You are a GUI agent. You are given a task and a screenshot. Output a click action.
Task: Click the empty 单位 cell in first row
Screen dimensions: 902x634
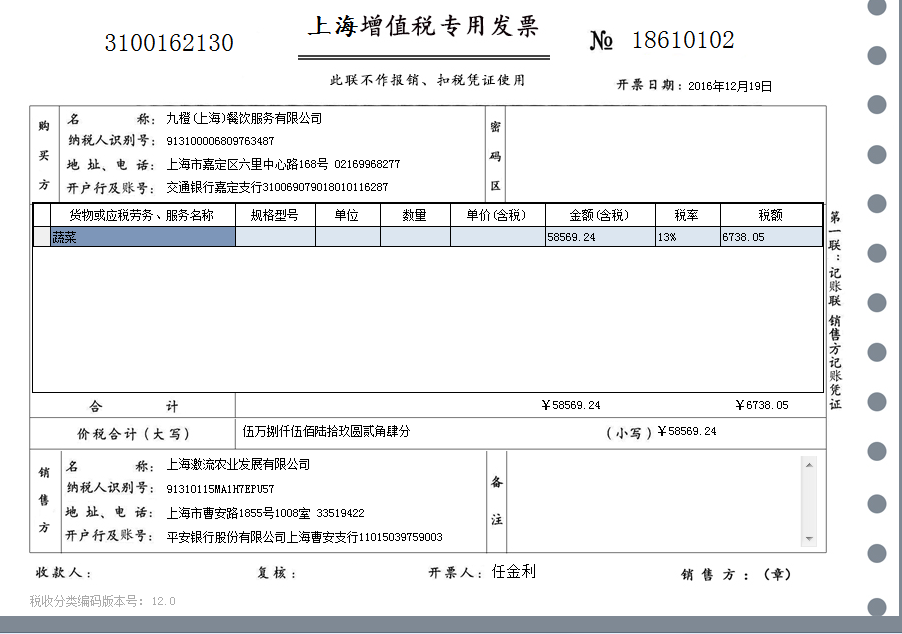coord(347,237)
